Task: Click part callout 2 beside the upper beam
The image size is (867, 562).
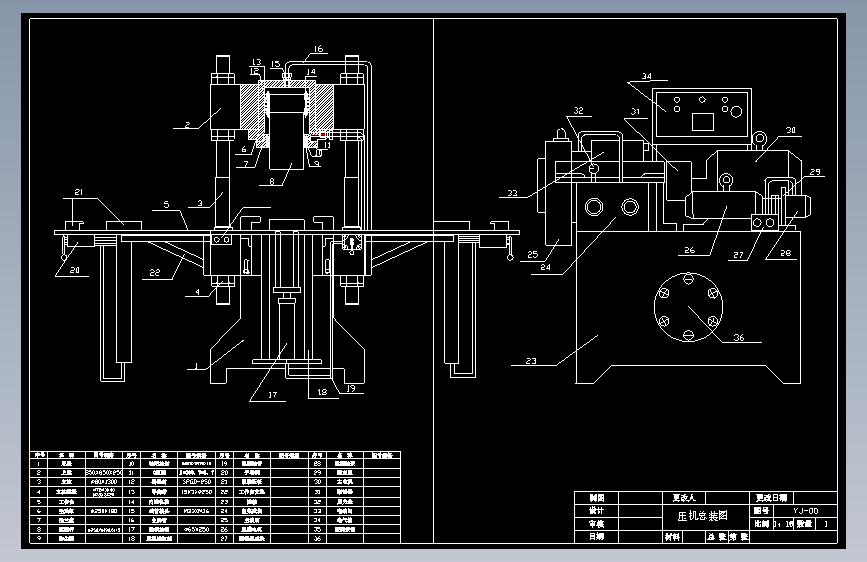Action: tap(187, 124)
